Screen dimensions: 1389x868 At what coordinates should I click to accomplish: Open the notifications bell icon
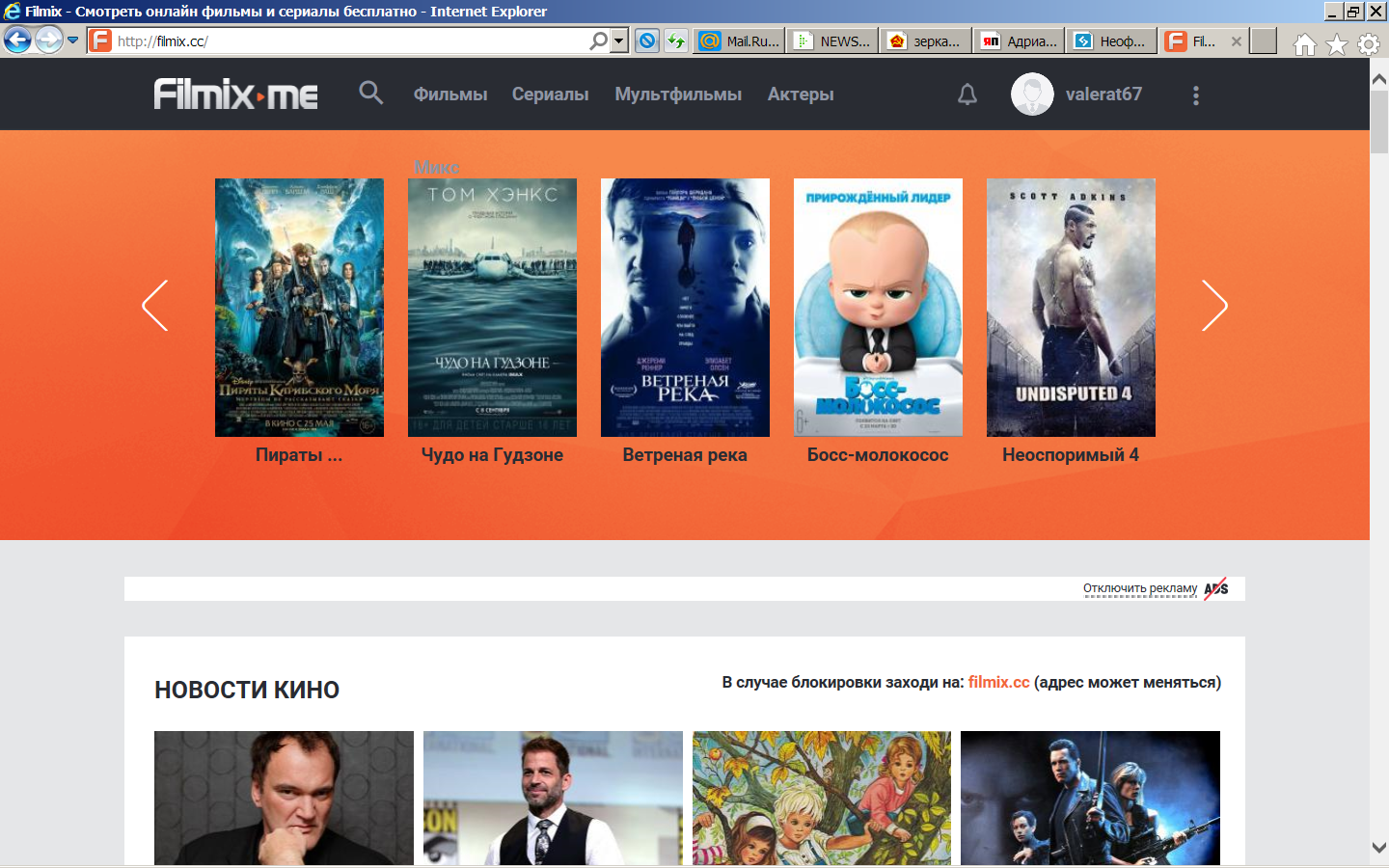coord(967,95)
